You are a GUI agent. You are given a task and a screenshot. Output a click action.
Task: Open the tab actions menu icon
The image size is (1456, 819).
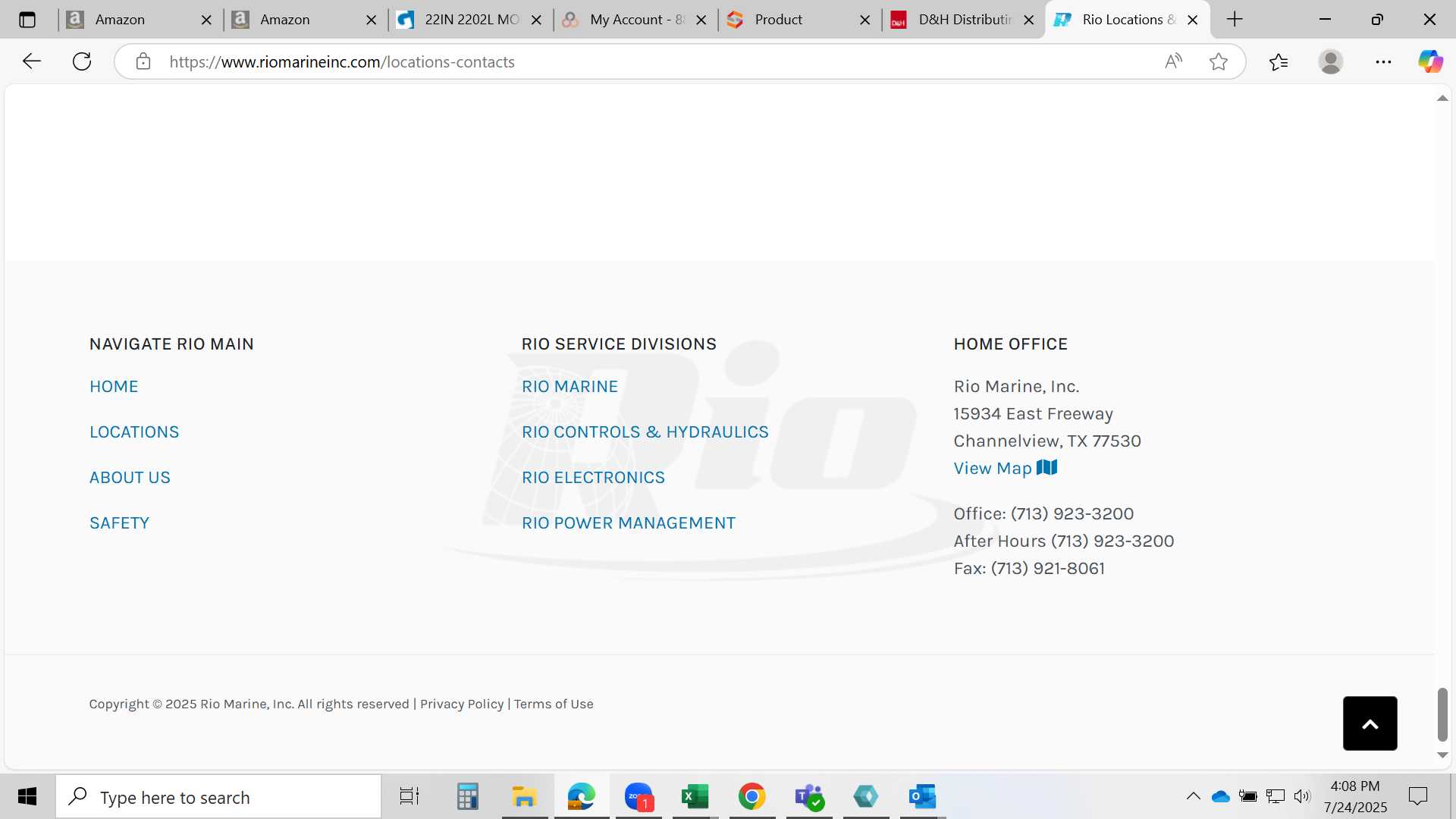coord(27,20)
